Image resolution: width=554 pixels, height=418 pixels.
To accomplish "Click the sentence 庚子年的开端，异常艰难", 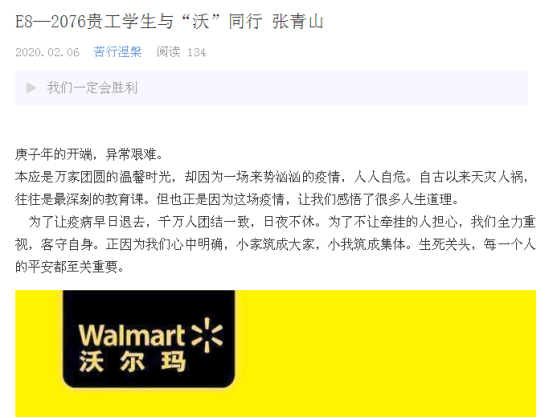I will (88, 154).
